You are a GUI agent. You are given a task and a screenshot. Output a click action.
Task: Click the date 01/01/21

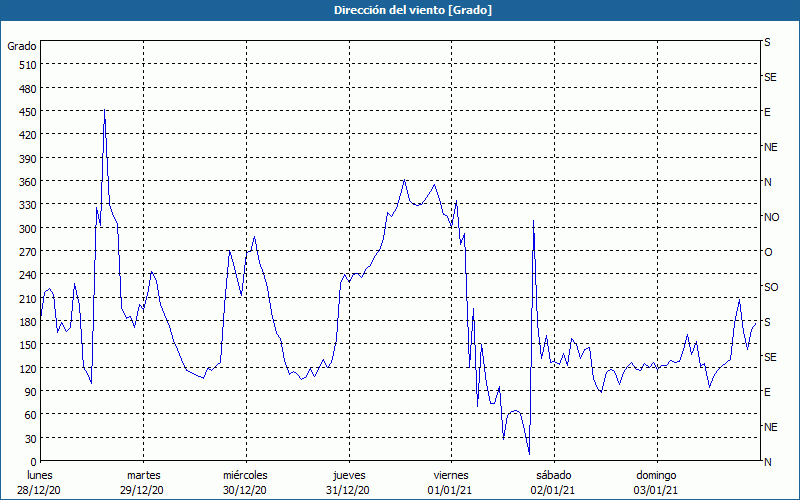[449, 490]
